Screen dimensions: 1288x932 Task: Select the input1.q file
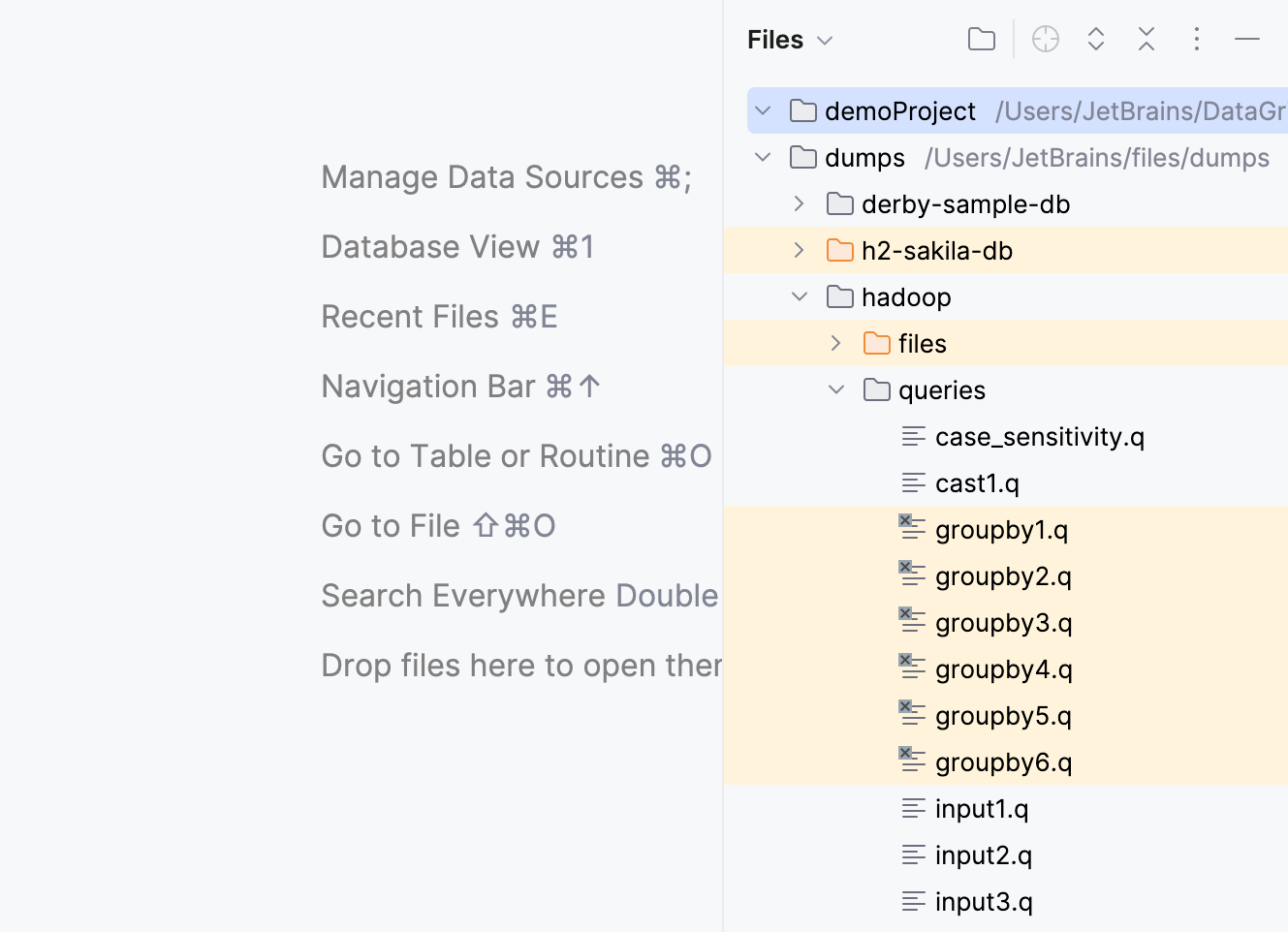click(x=981, y=808)
